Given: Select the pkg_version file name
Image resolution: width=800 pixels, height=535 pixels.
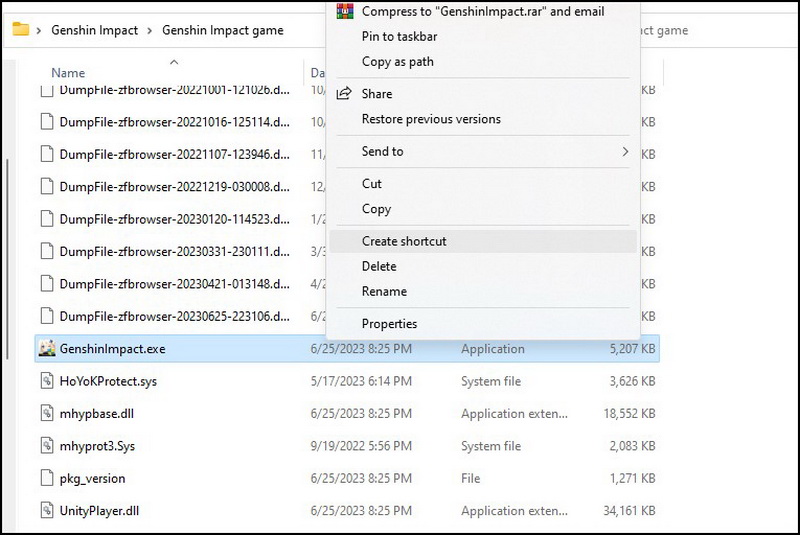Looking at the screenshot, I should (x=92, y=478).
